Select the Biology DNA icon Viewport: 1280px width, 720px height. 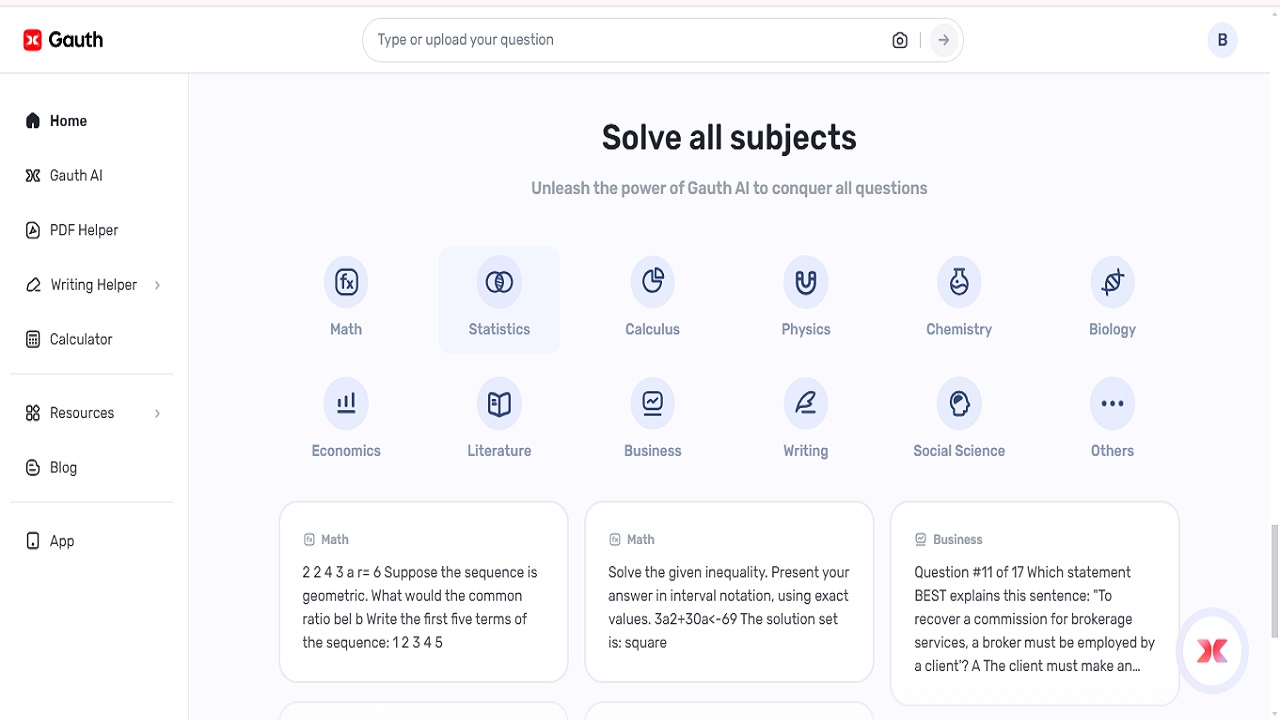[x=1112, y=283]
